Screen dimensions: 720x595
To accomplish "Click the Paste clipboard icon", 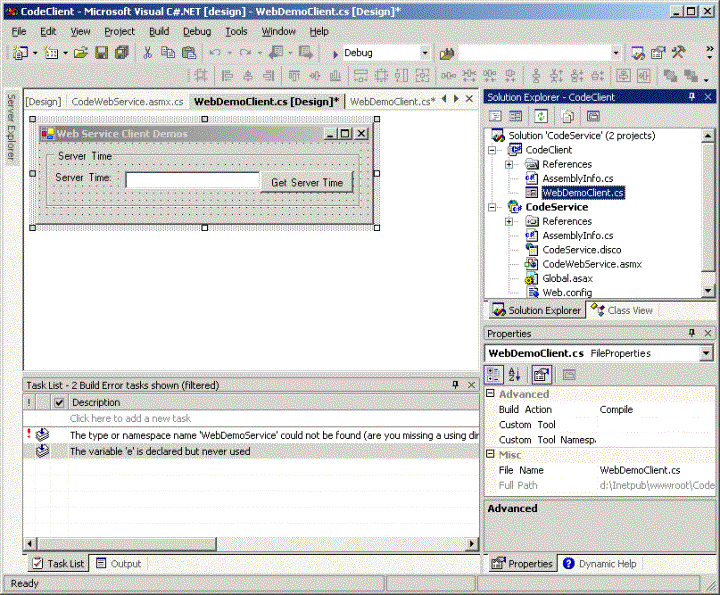I will click(189, 53).
